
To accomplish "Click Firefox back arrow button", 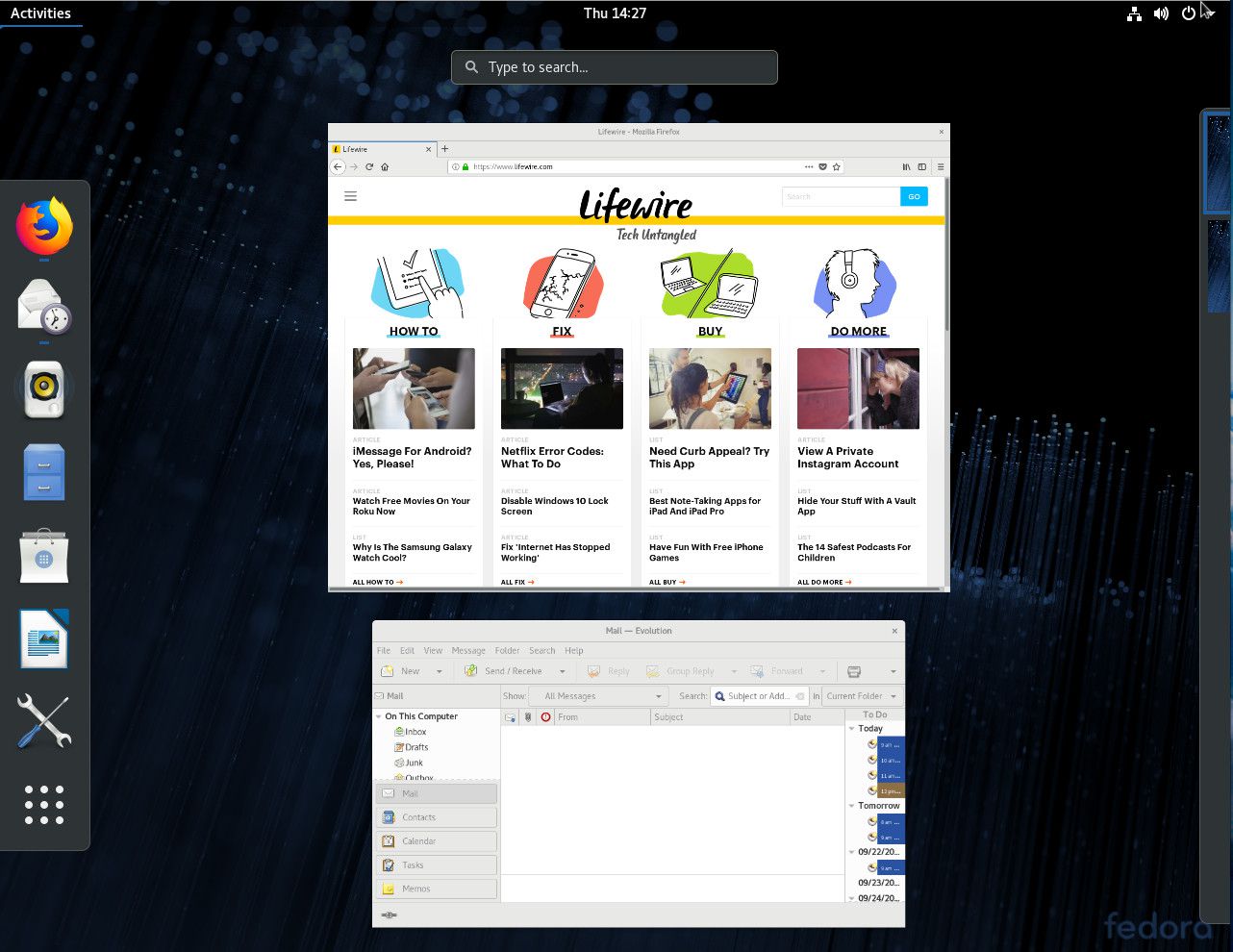I will point(338,166).
